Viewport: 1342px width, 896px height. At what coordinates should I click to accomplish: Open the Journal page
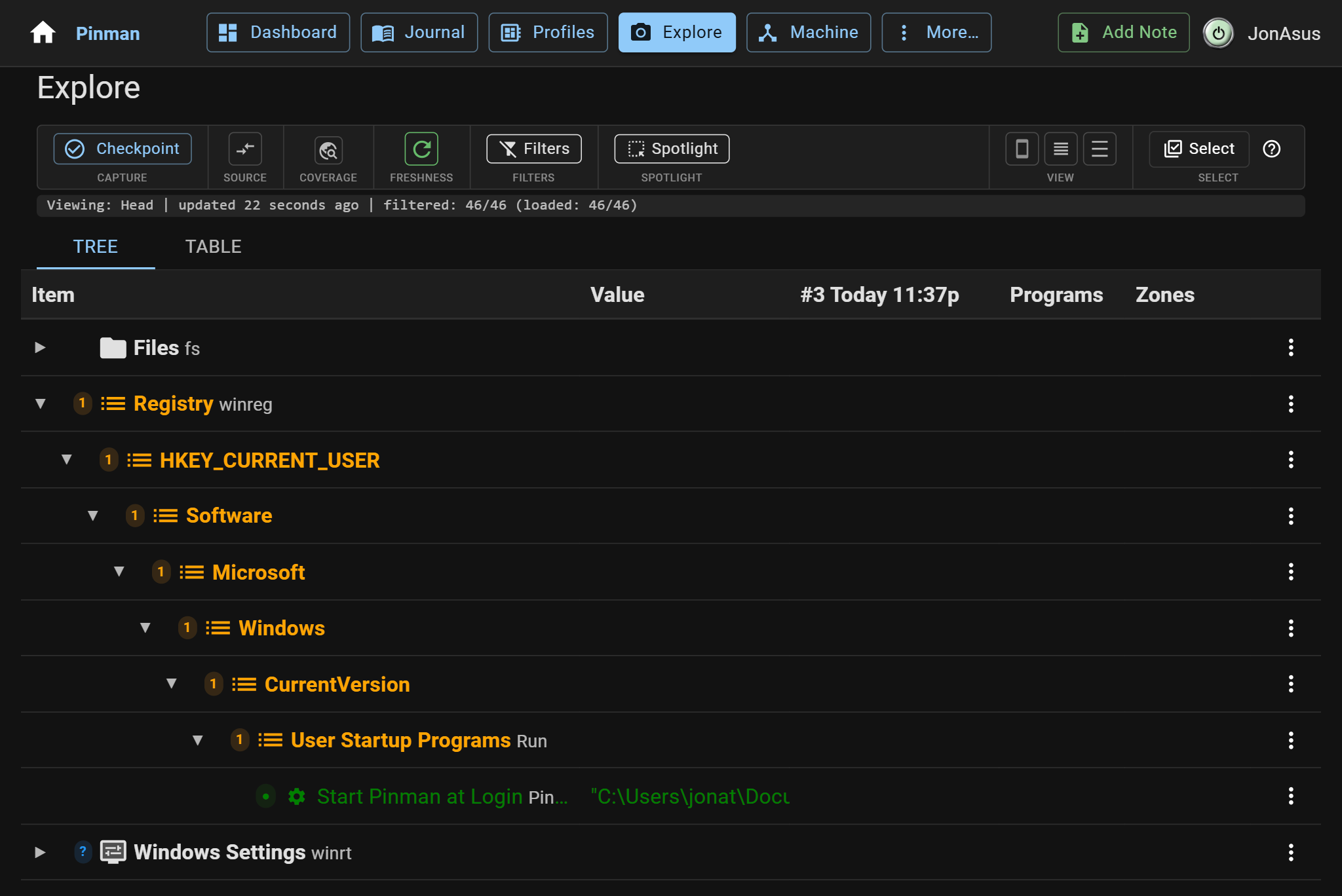(419, 32)
